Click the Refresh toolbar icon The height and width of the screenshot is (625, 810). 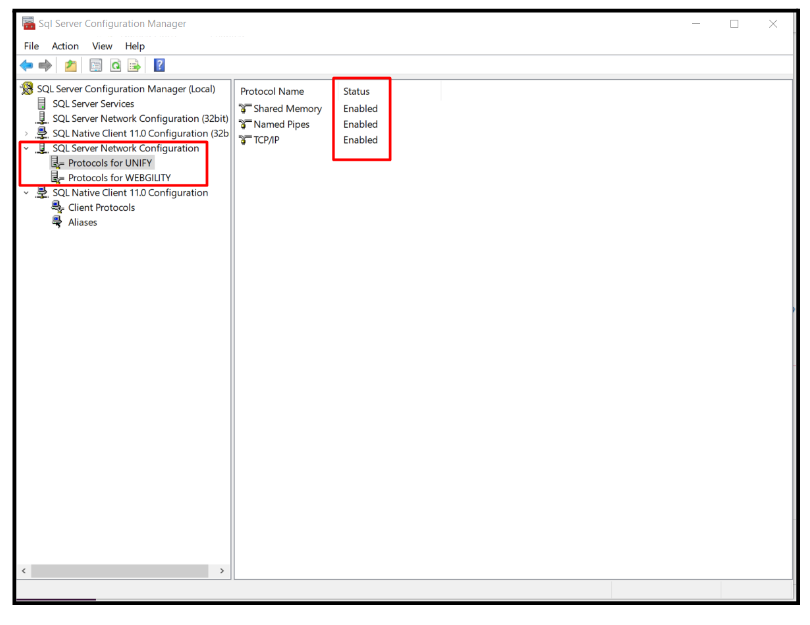pyautogui.click(x=115, y=66)
